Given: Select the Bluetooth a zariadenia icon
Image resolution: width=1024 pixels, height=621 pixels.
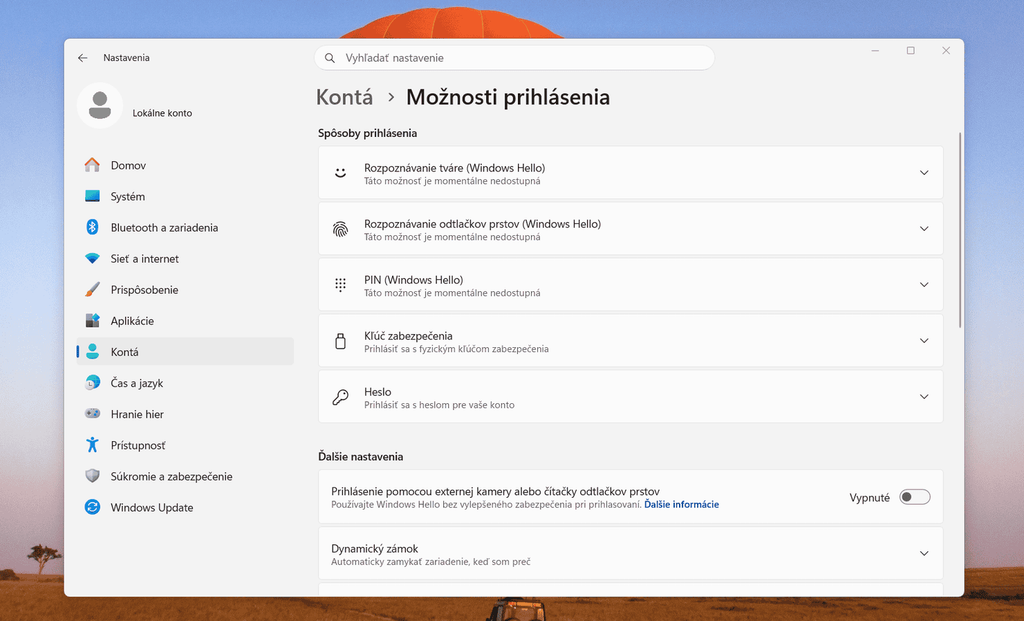Looking at the screenshot, I should click(92, 227).
